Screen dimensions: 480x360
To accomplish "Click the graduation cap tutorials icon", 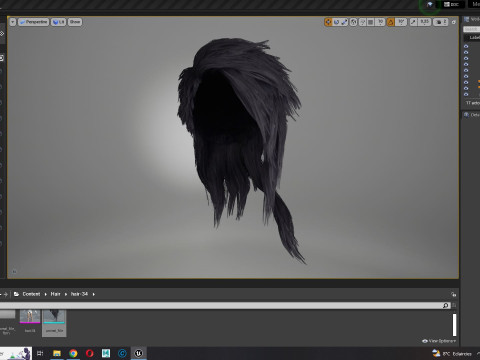I will click(x=430, y=4).
